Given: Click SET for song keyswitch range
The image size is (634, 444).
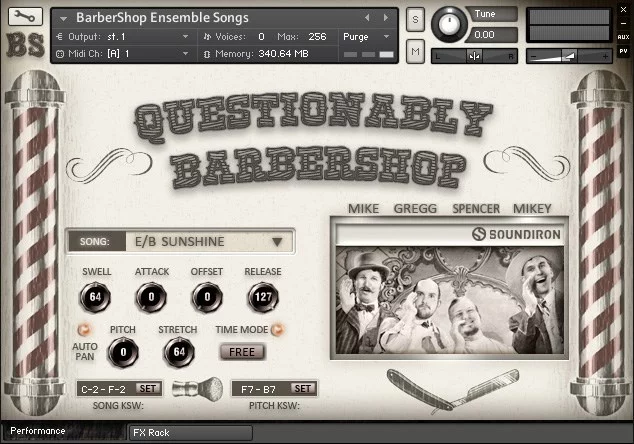Looking at the screenshot, I should [148, 389].
